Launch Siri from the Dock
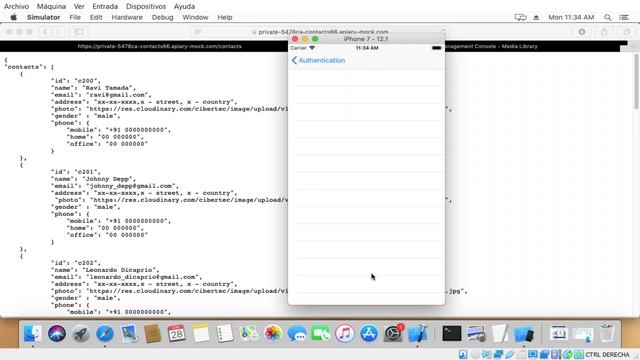This screenshot has width=640, height=360. coord(57,333)
